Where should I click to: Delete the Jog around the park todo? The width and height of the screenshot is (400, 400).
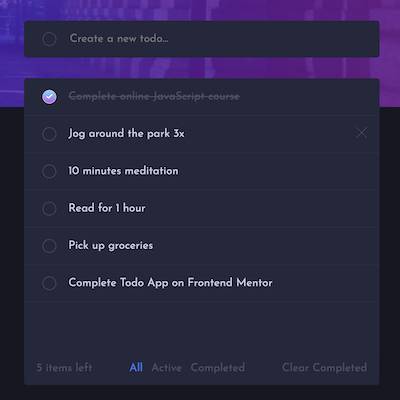(361, 133)
